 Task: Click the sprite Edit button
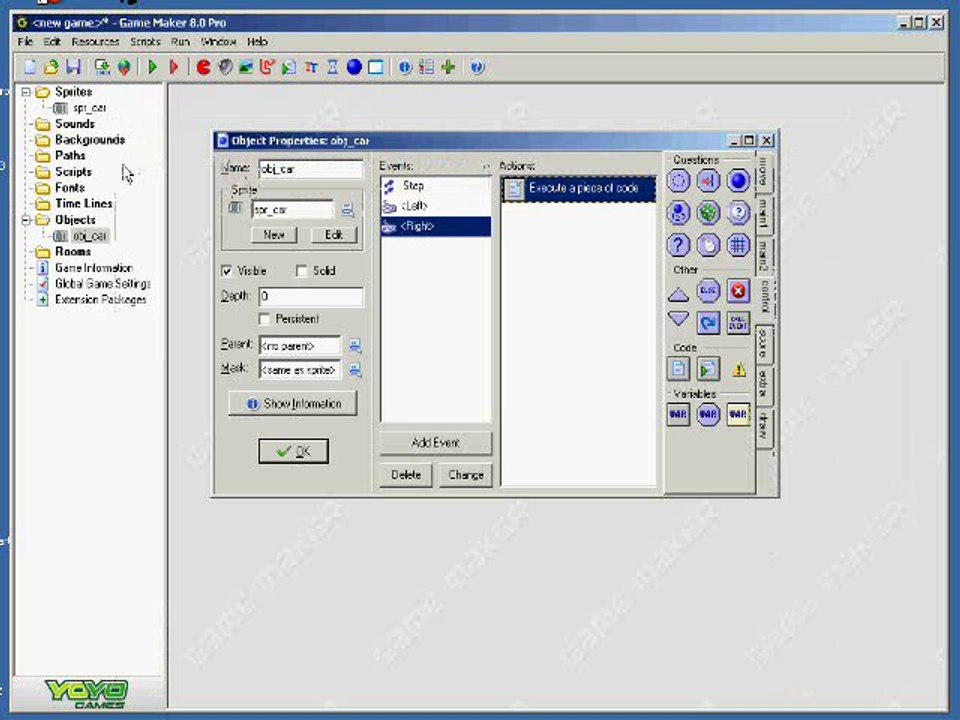pos(334,235)
